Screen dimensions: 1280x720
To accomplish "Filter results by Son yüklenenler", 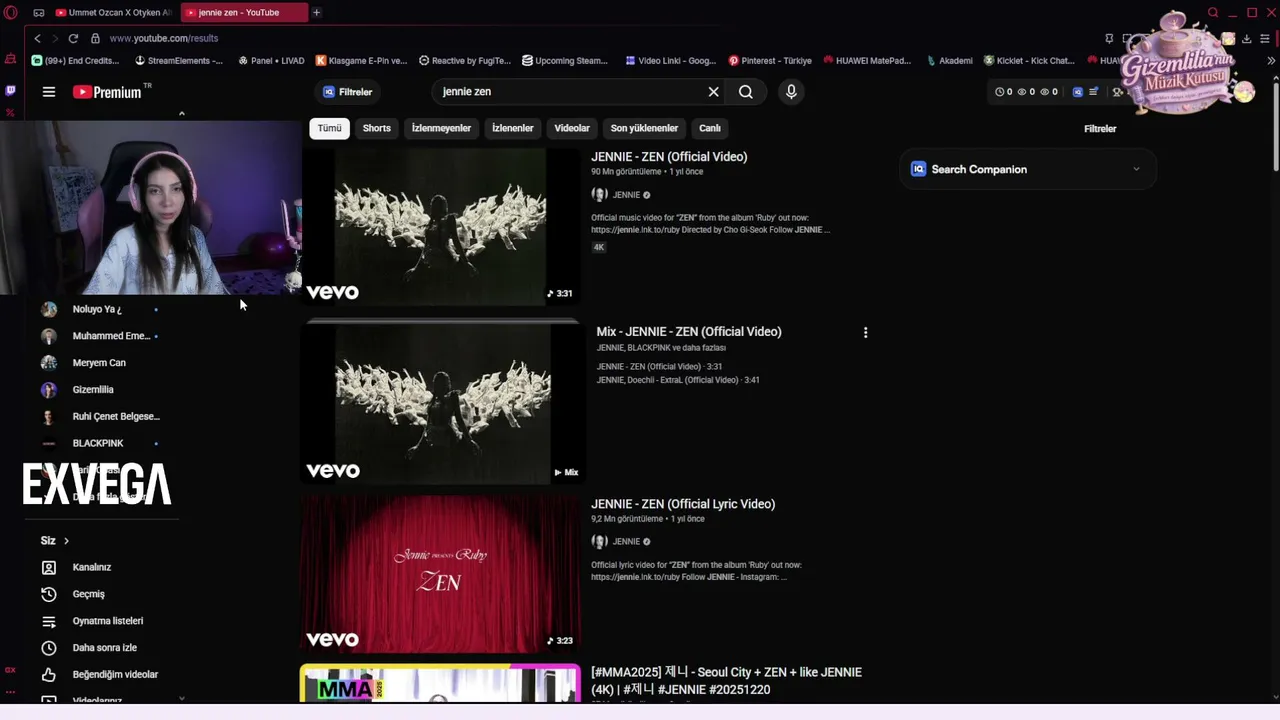I will pyautogui.click(x=644, y=128).
